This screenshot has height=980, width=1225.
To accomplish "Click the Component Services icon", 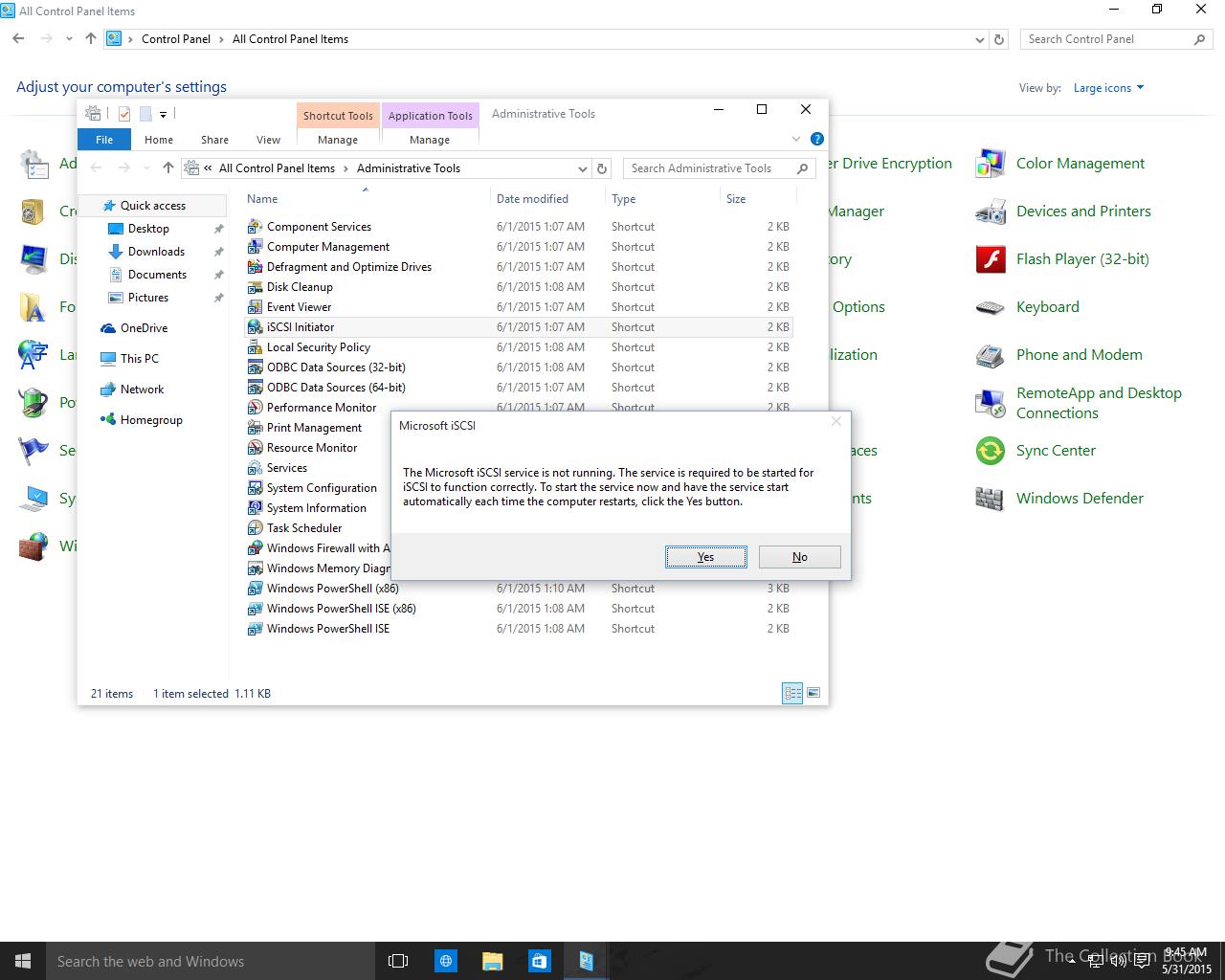I will pos(255,227).
